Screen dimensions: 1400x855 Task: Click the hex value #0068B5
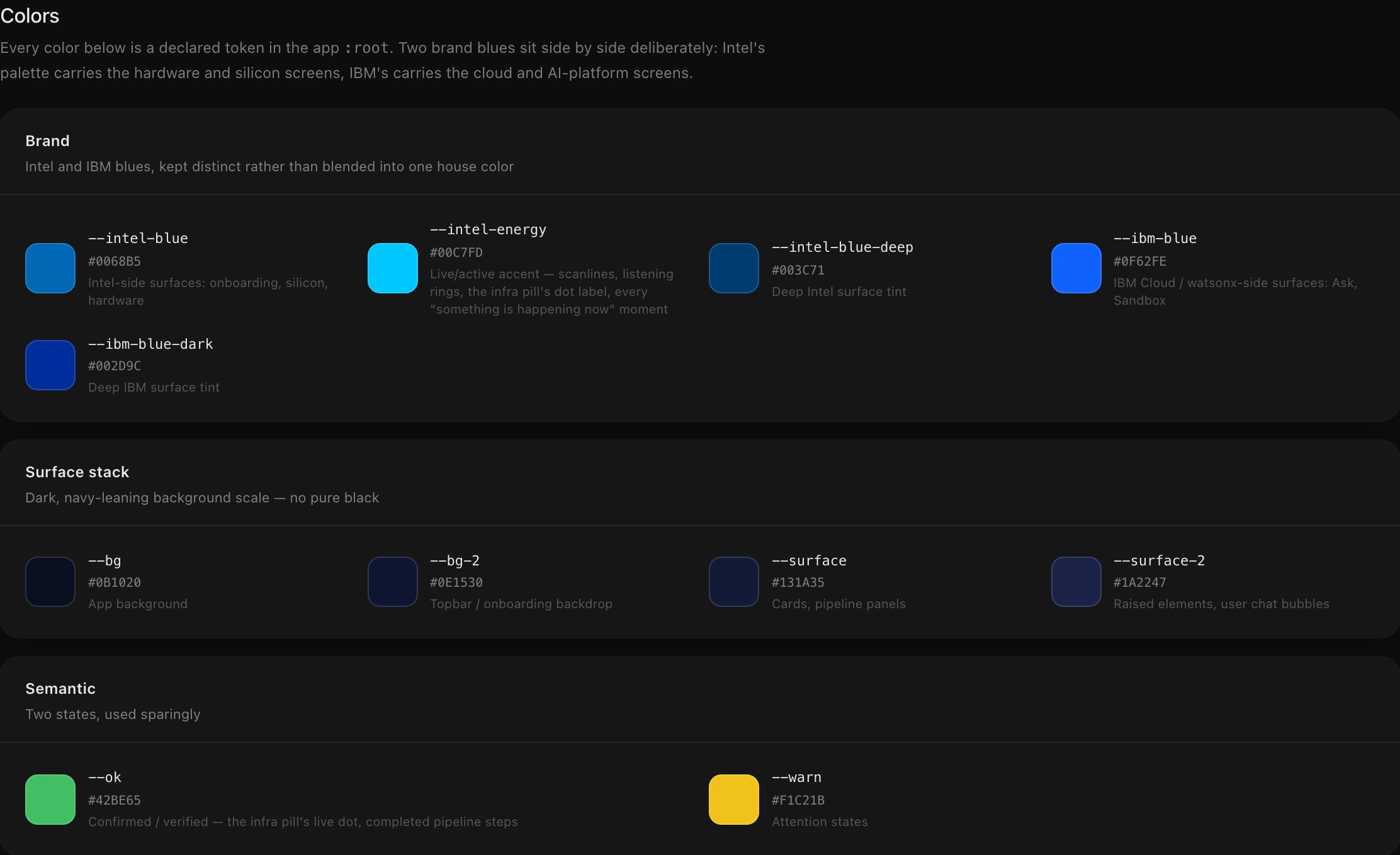(x=115, y=261)
